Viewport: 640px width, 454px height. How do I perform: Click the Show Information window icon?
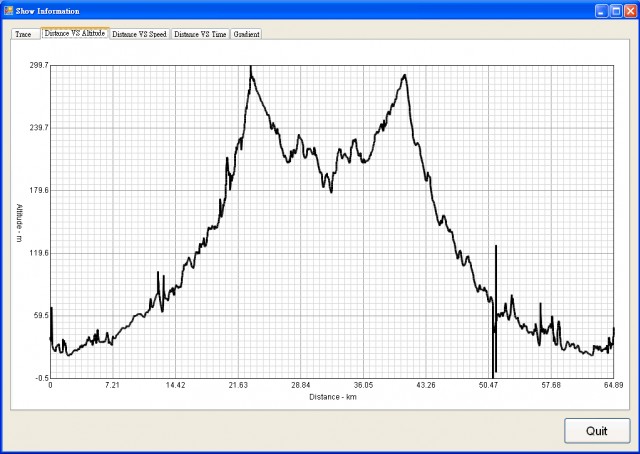click(x=8, y=11)
